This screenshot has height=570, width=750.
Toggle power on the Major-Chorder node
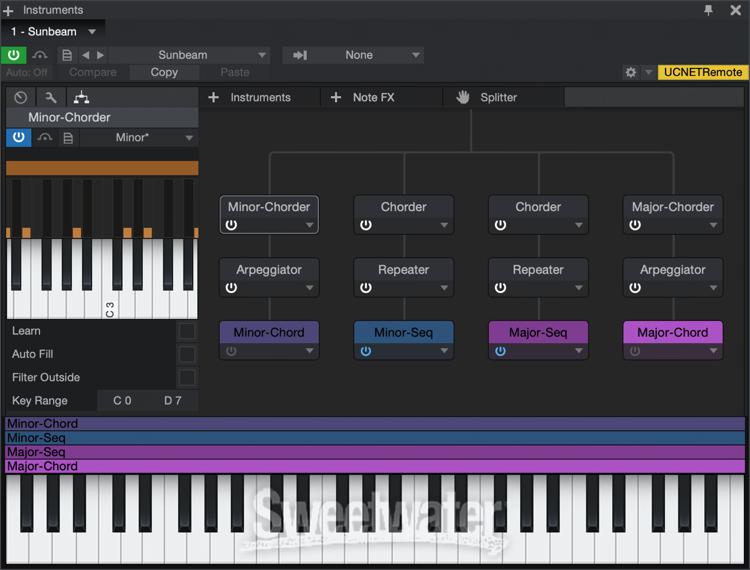coord(635,225)
